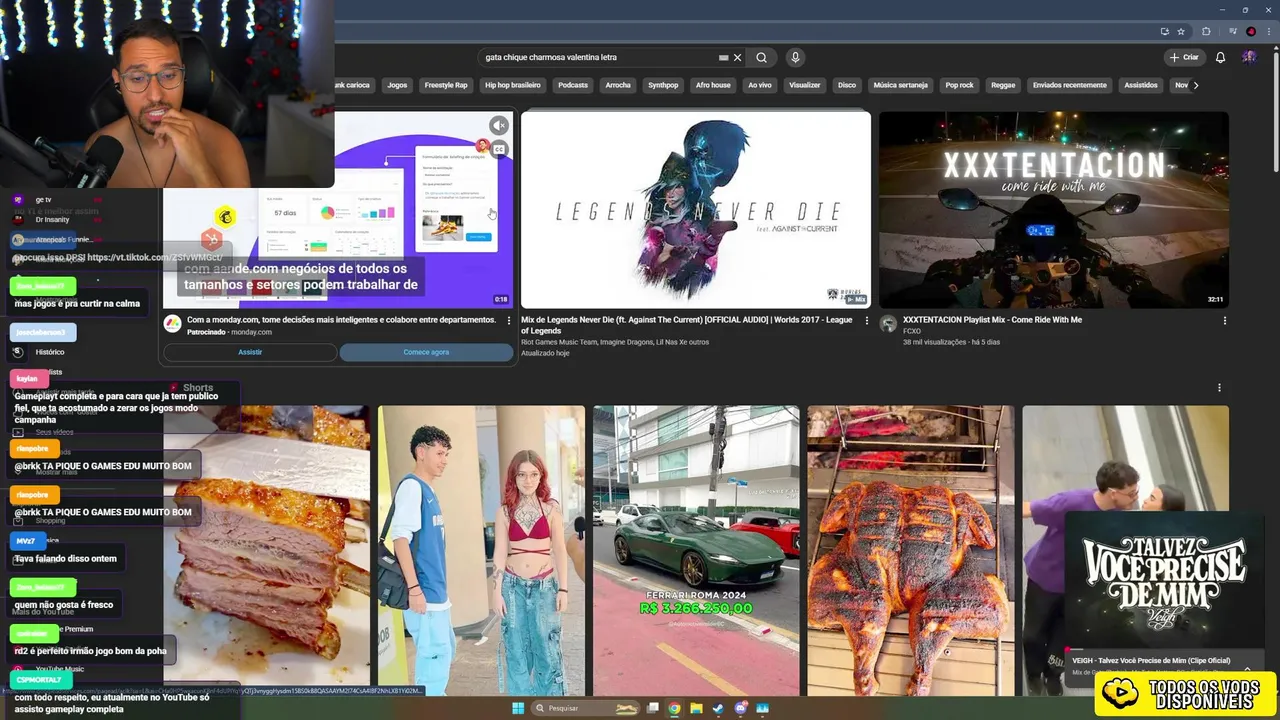Open the FCXO channel avatar
This screenshot has height=720, width=1280.
click(888, 323)
